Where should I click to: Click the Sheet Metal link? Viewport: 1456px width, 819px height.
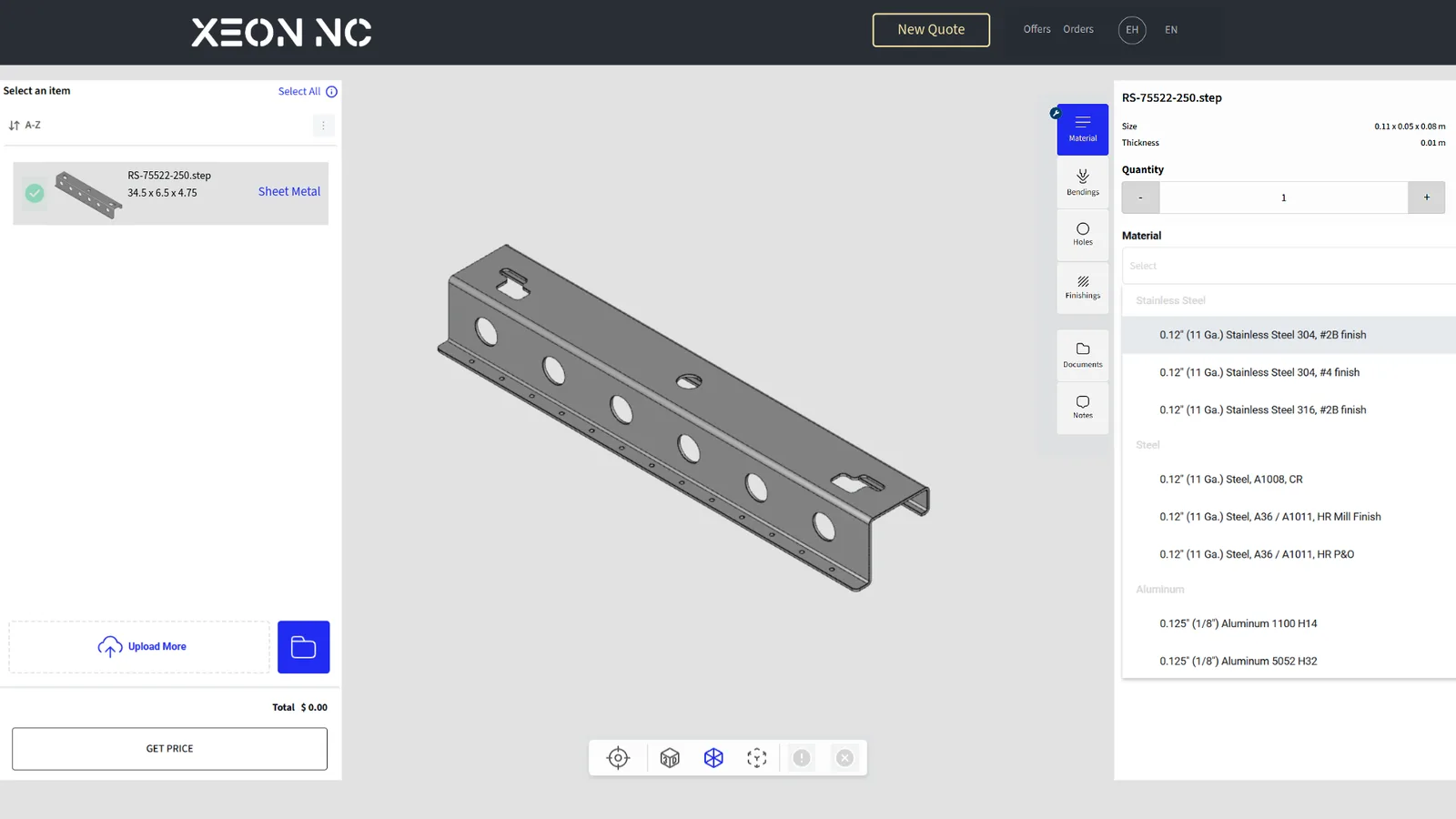[x=289, y=192]
